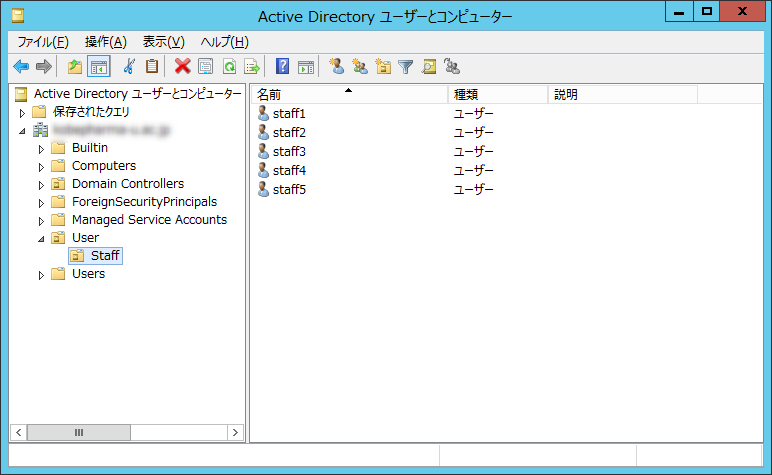
Task: Open Properties using the toolbar icon
Action: [205, 66]
